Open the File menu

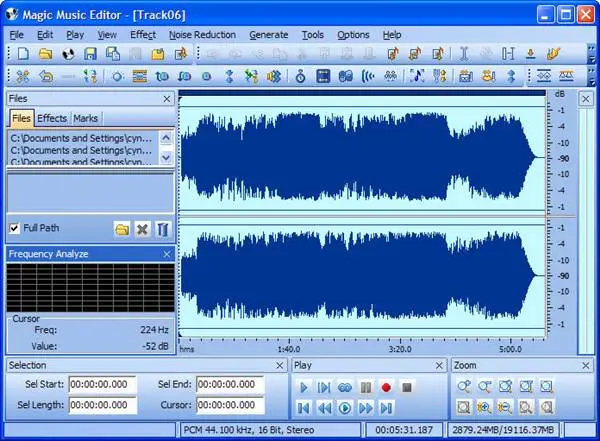tap(16, 35)
